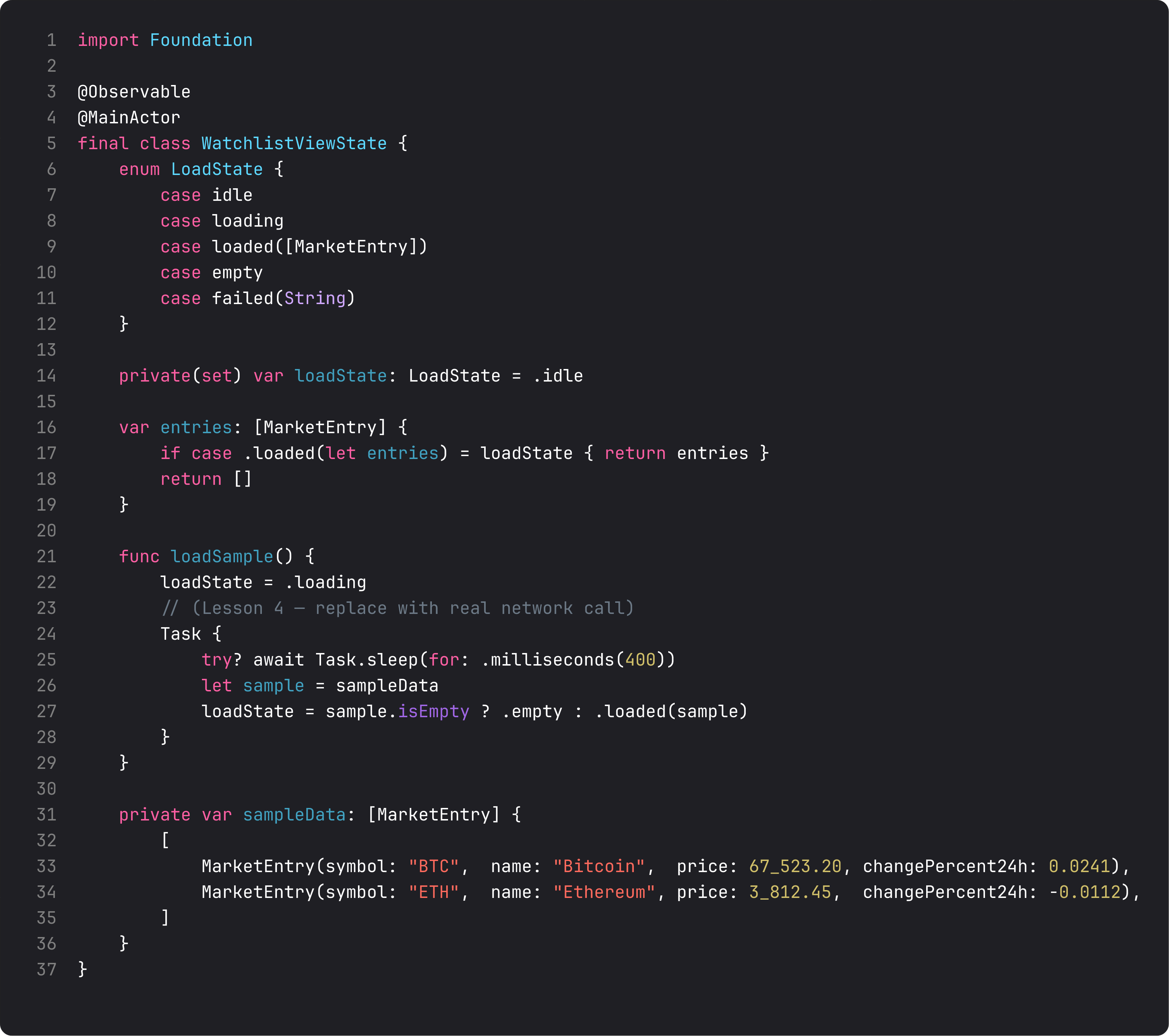Click the 'loadState' property name on line 14
This screenshot has height=1036, width=1169.
pos(341,376)
